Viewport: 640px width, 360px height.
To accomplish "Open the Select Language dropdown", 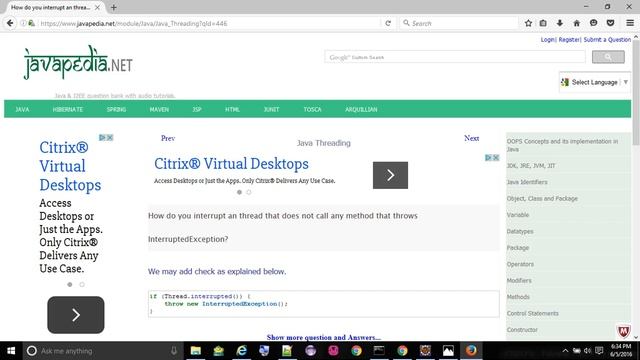I will click(594, 82).
